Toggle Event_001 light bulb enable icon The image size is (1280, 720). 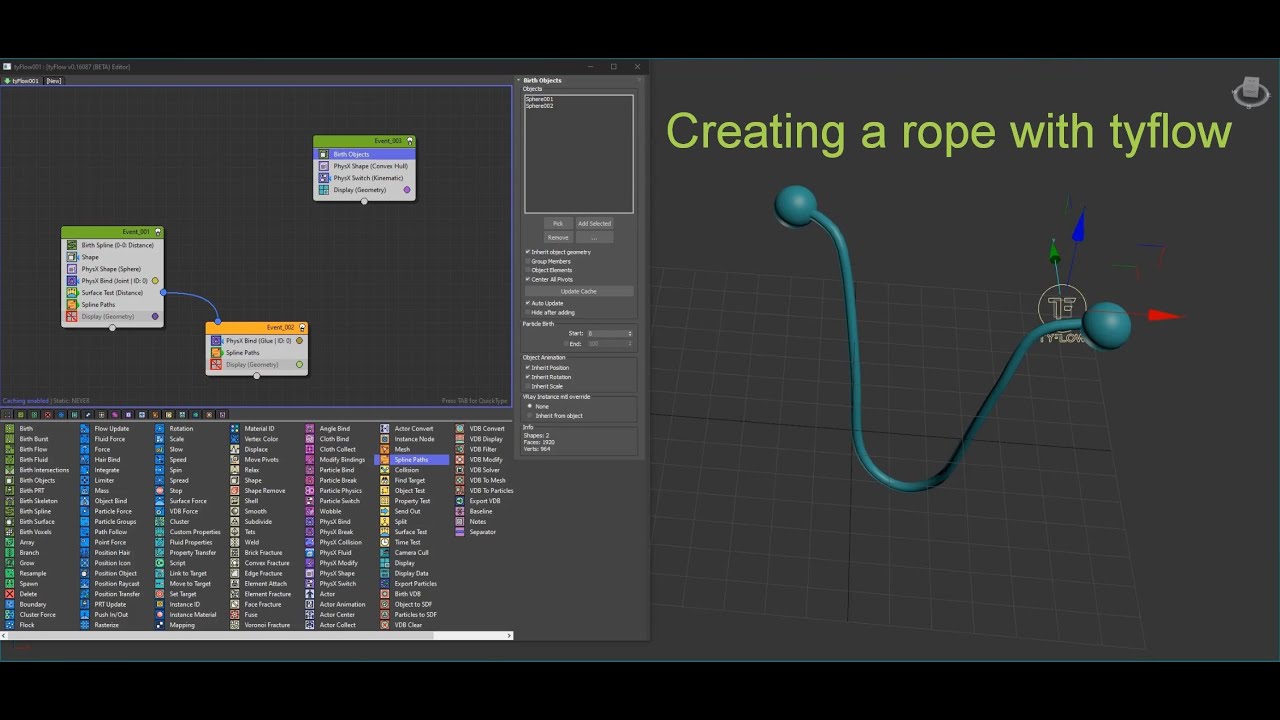pos(158,232)
